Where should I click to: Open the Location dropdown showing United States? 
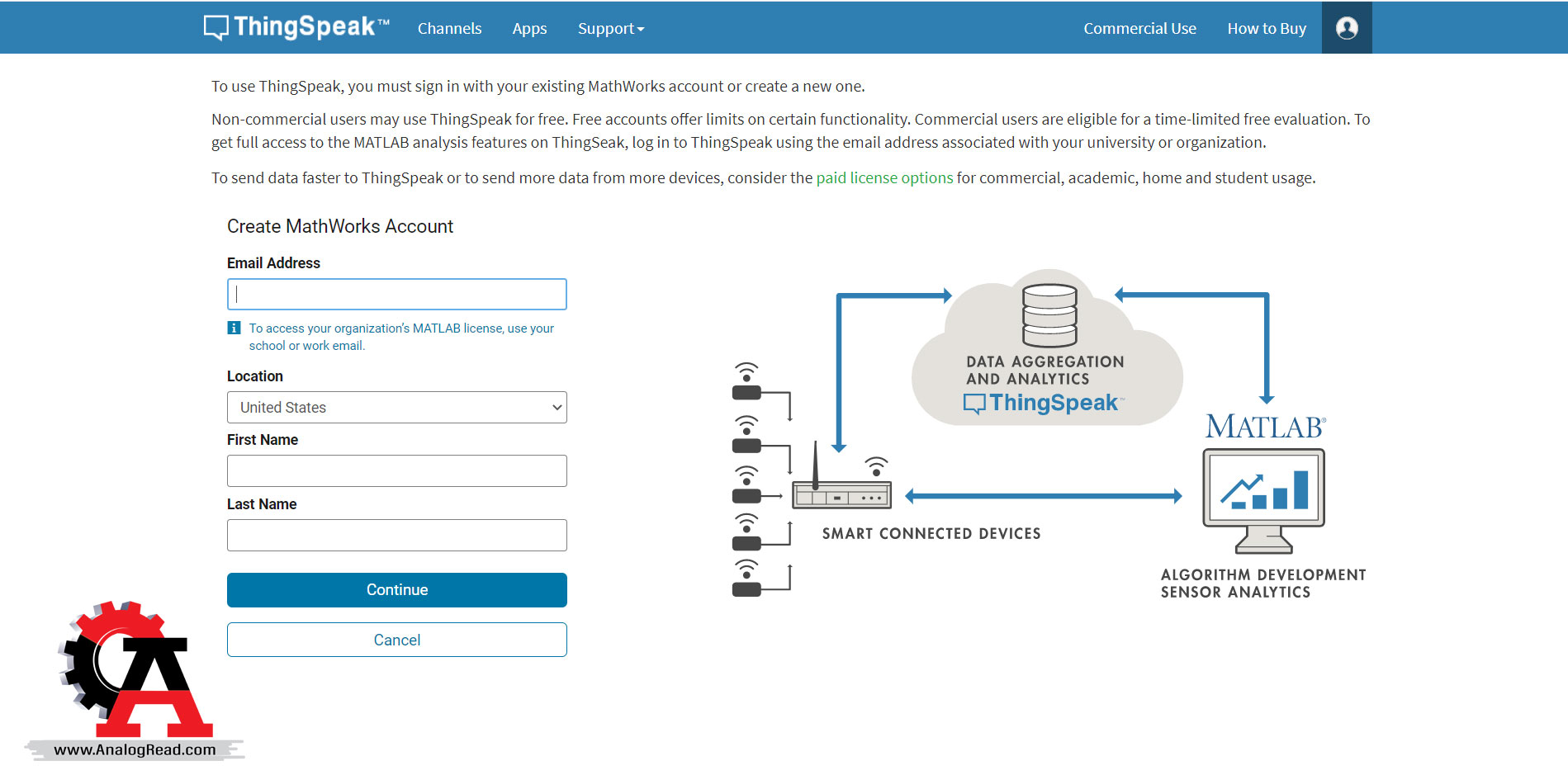pyautogui.click(x=397, y=407)
